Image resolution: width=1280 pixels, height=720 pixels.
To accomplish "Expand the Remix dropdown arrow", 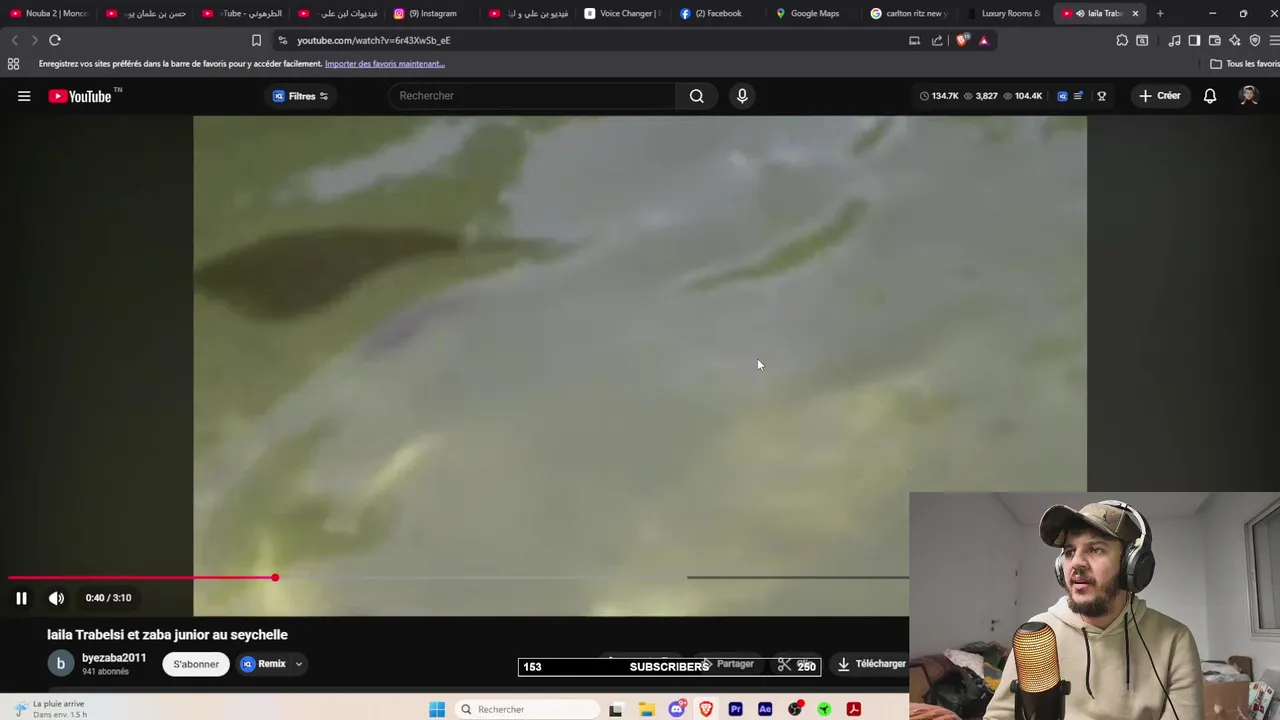I will 298,664.
